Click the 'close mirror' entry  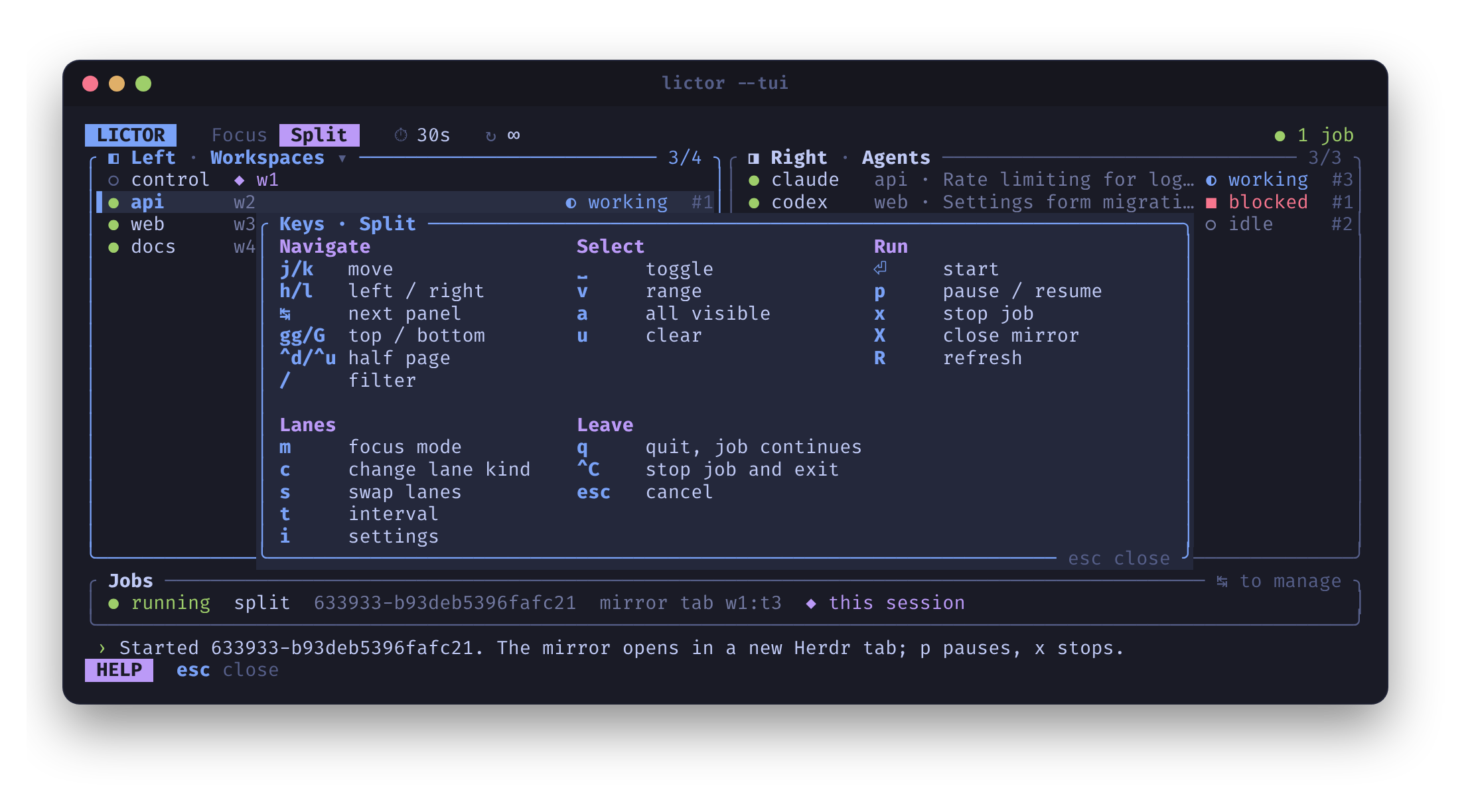[1011, 336]
